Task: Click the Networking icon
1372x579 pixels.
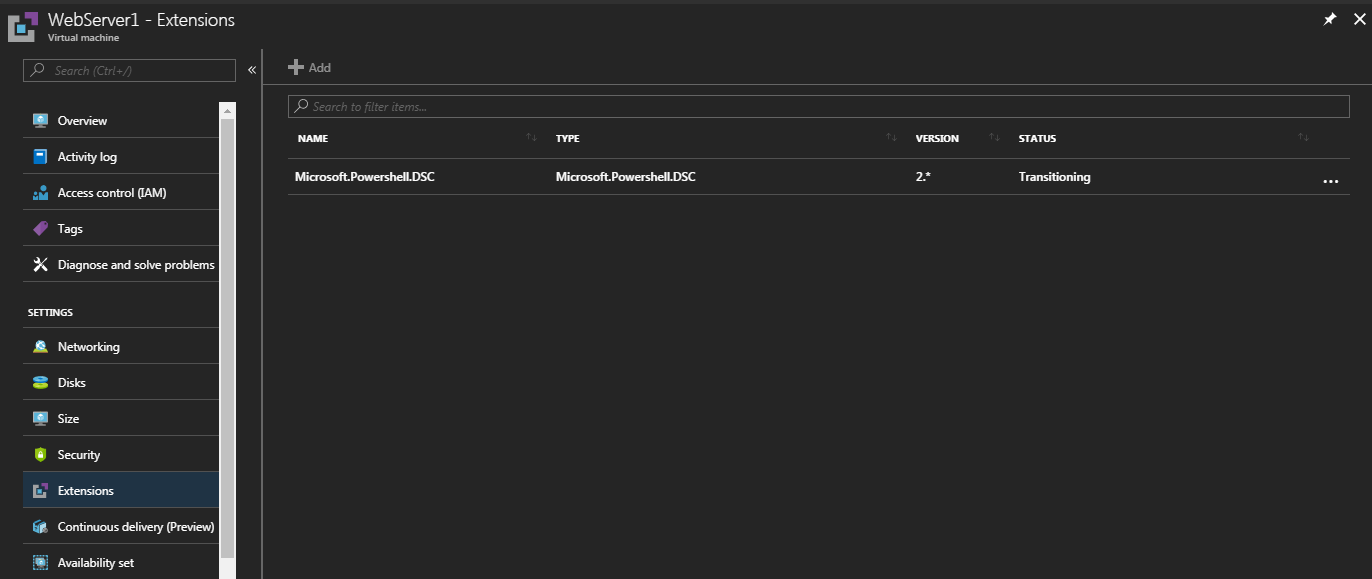Action: pyautogui.click(x=40, y=346)
